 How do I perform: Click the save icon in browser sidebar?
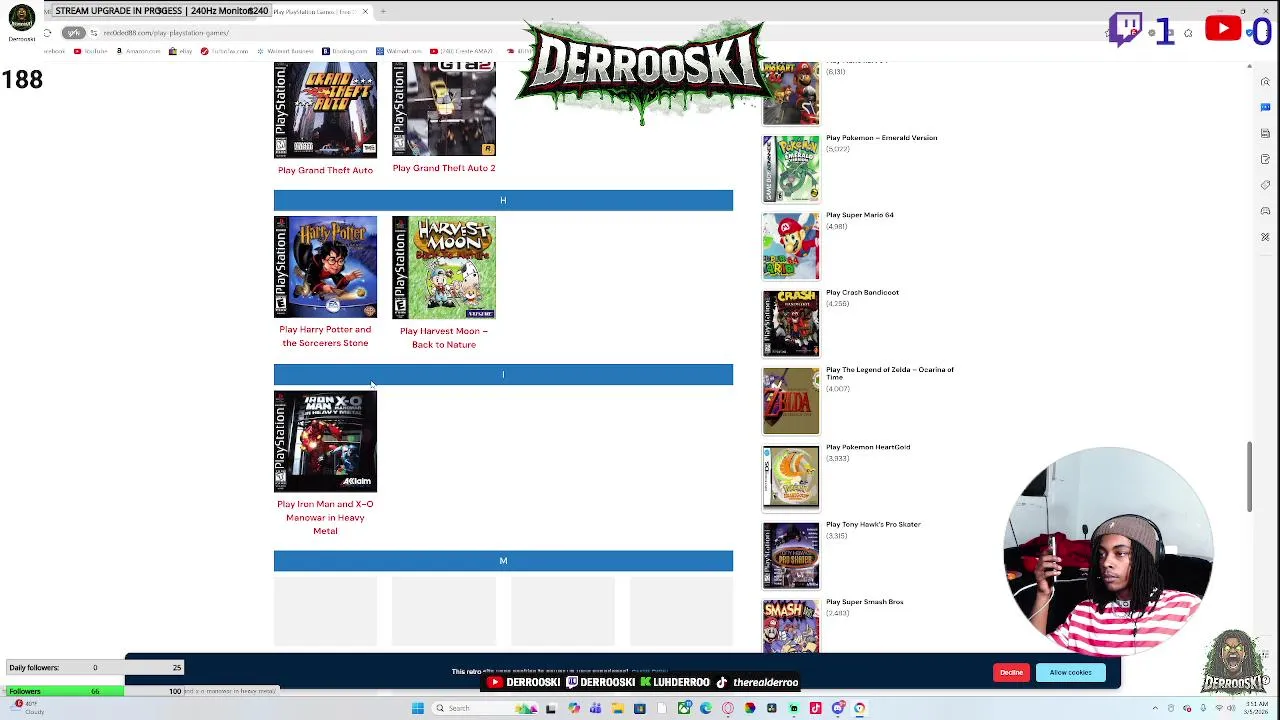pos(1265,133)
